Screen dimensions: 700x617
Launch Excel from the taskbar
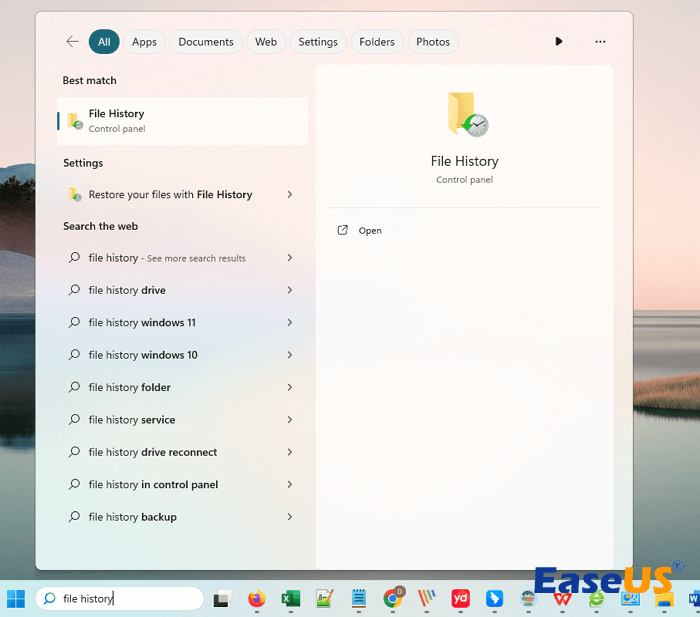(x=291, y=598)
